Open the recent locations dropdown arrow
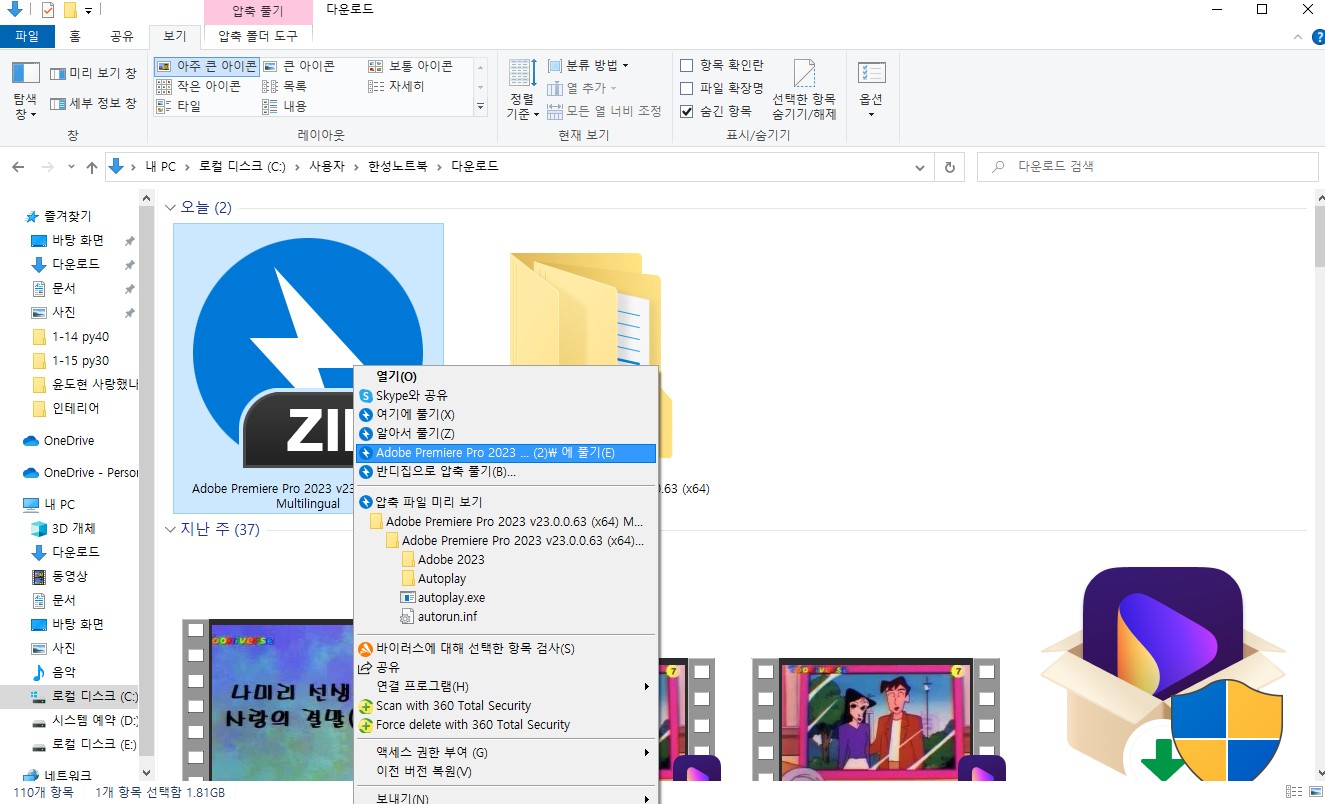1325x804 pixels. pos(71,167)
